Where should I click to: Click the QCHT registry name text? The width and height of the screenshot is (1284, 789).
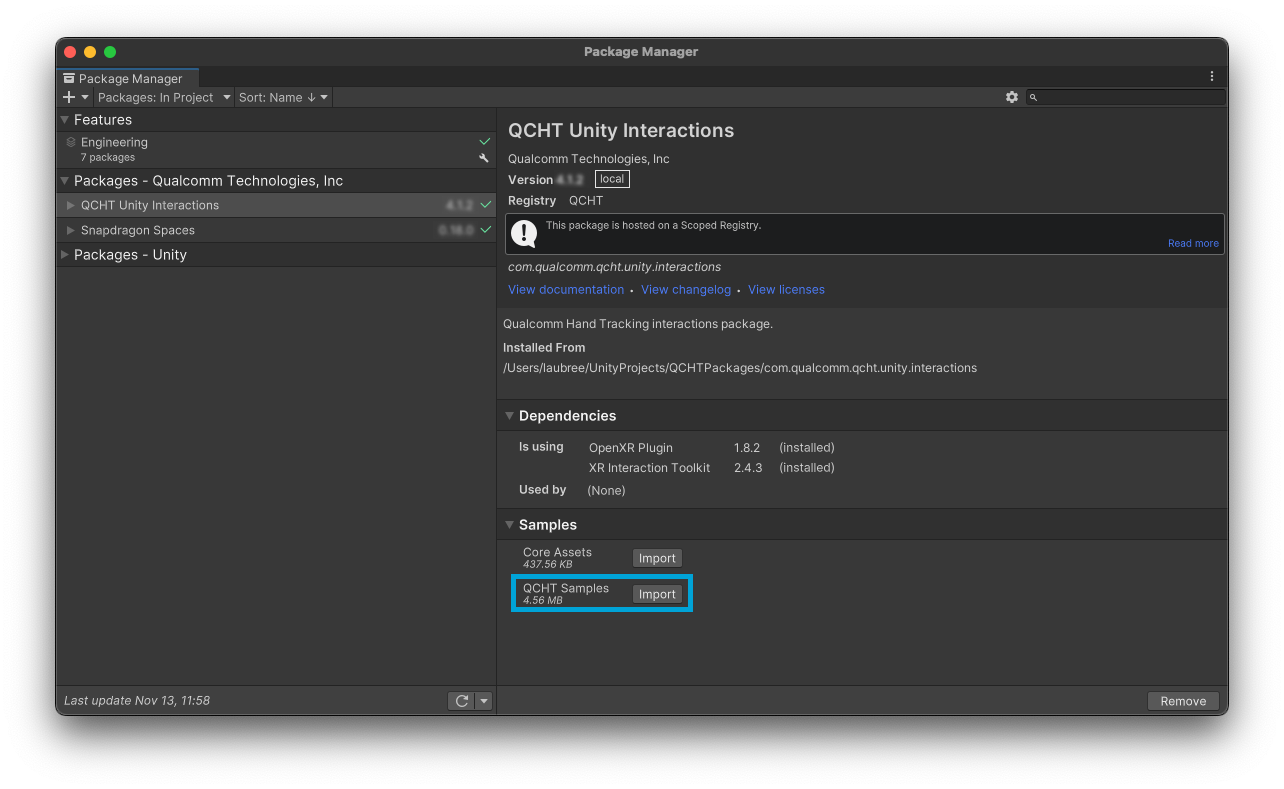coord(586,201)
